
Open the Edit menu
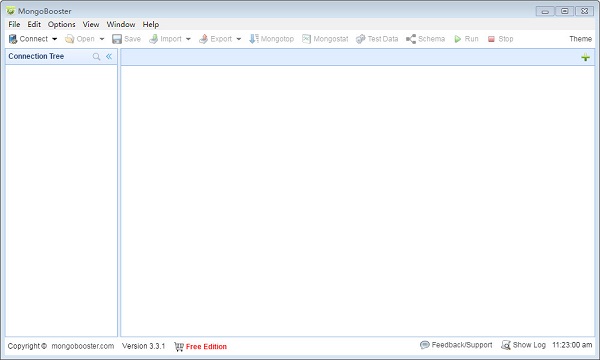click(x=34, y=24)
